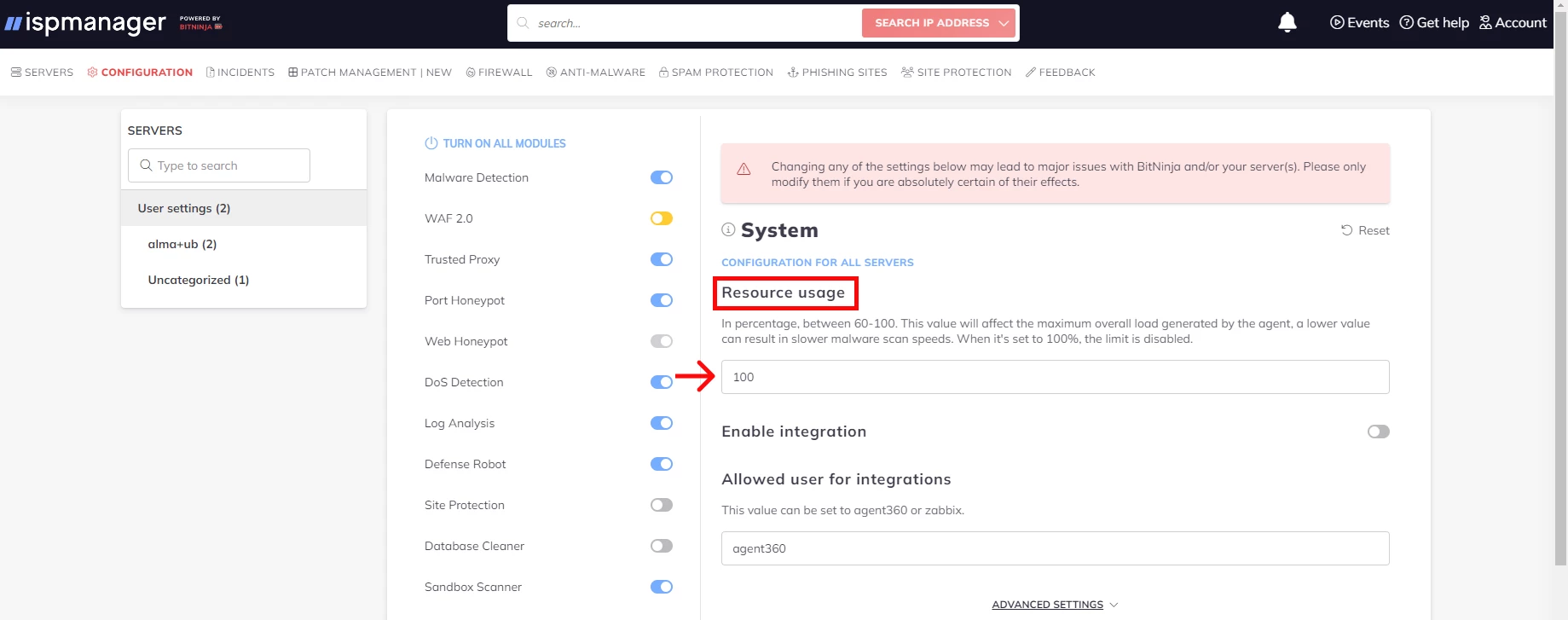This screenshot has height=620, width=1568.
Task: Toggle the WAF 2.0 module
Action: [662, 218]
